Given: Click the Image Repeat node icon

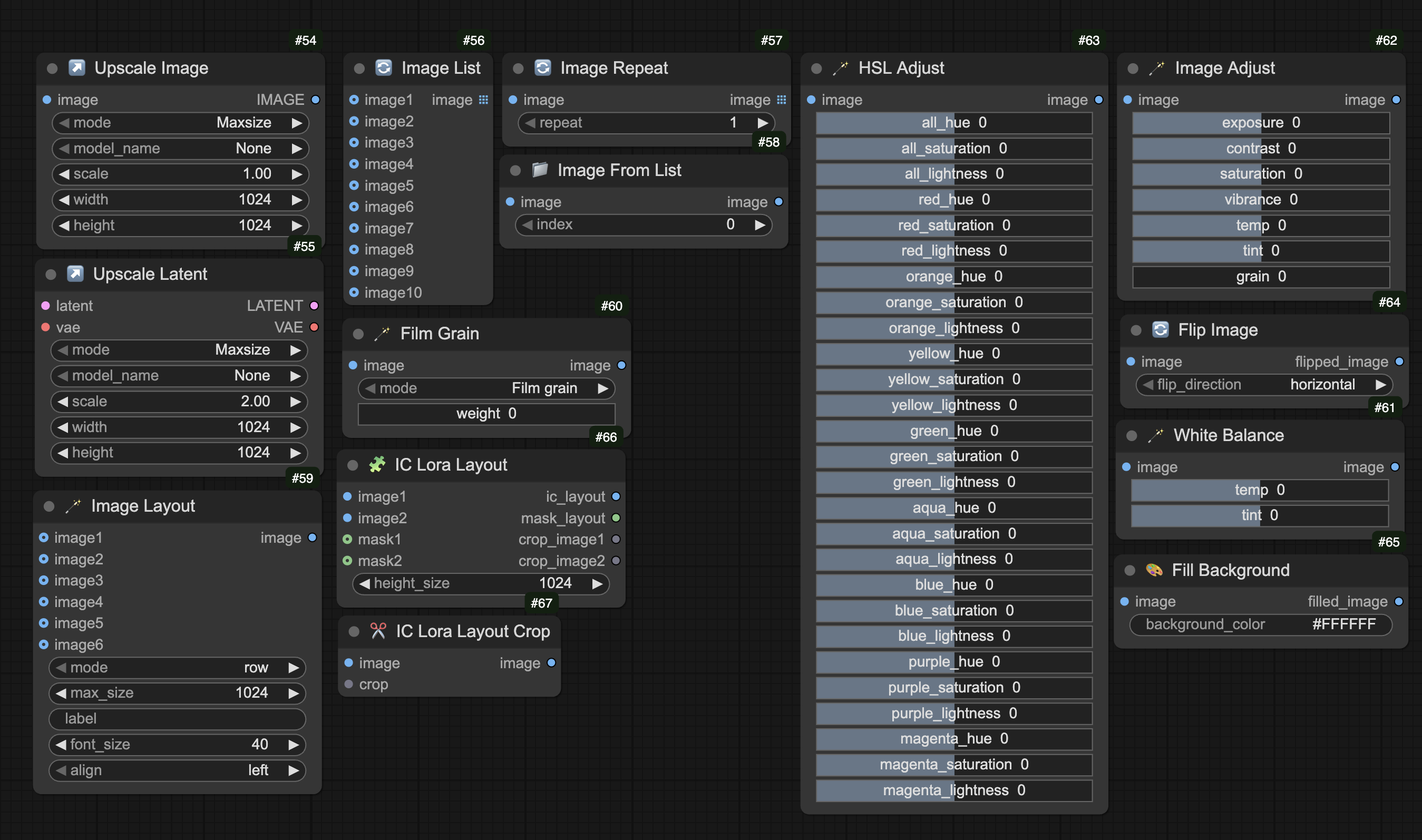Looking at the screenshot, I should click(x=543, y=68).
